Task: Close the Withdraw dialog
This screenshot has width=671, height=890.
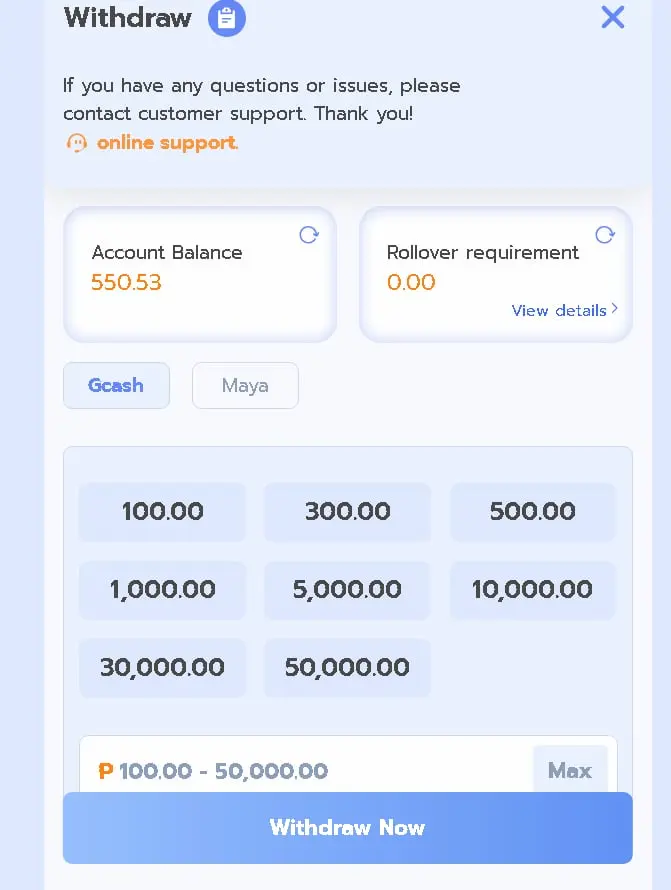Action: click(613, 17)
